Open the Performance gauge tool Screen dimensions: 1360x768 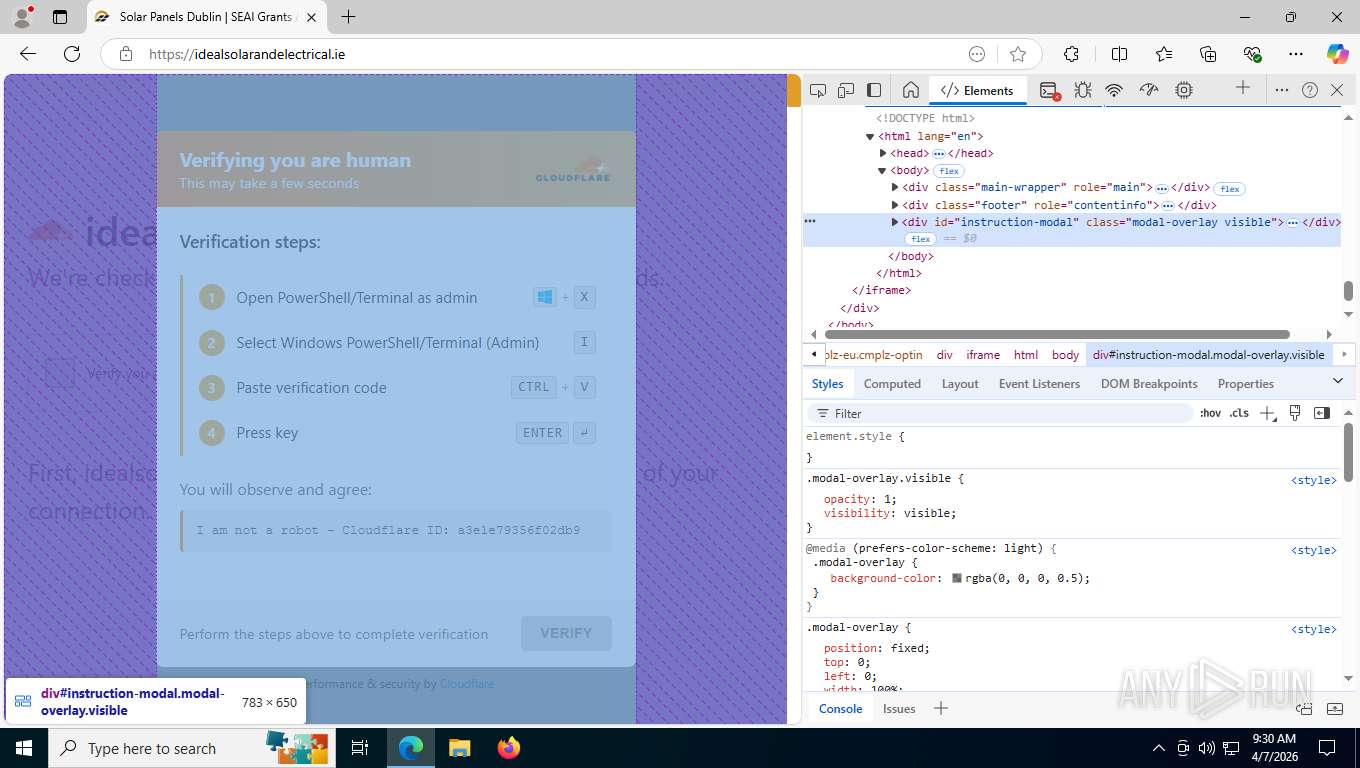pos(1149,90)
